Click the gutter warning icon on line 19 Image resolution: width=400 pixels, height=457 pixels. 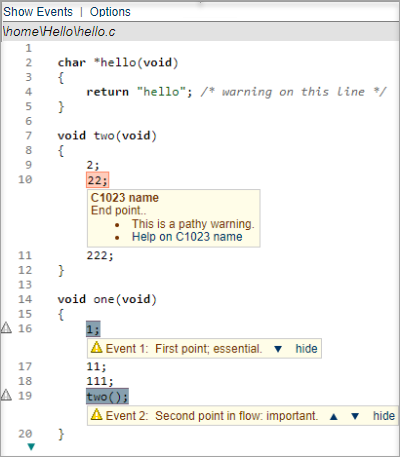[6, 395]
